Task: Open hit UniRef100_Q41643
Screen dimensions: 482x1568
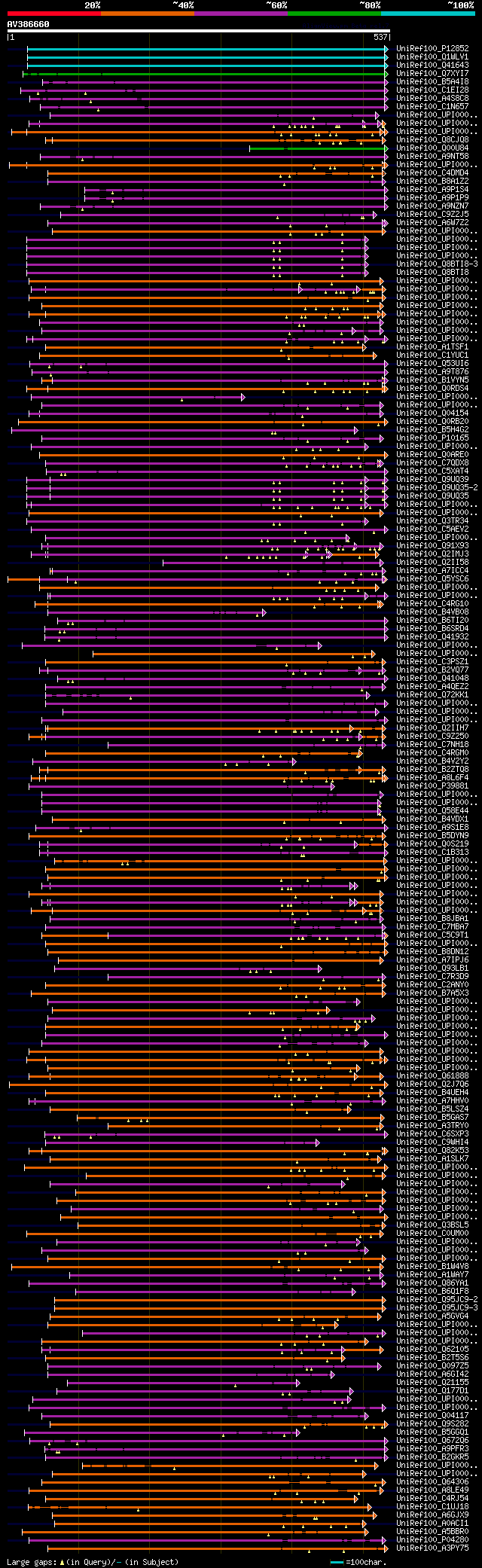Action: [432, 65]
